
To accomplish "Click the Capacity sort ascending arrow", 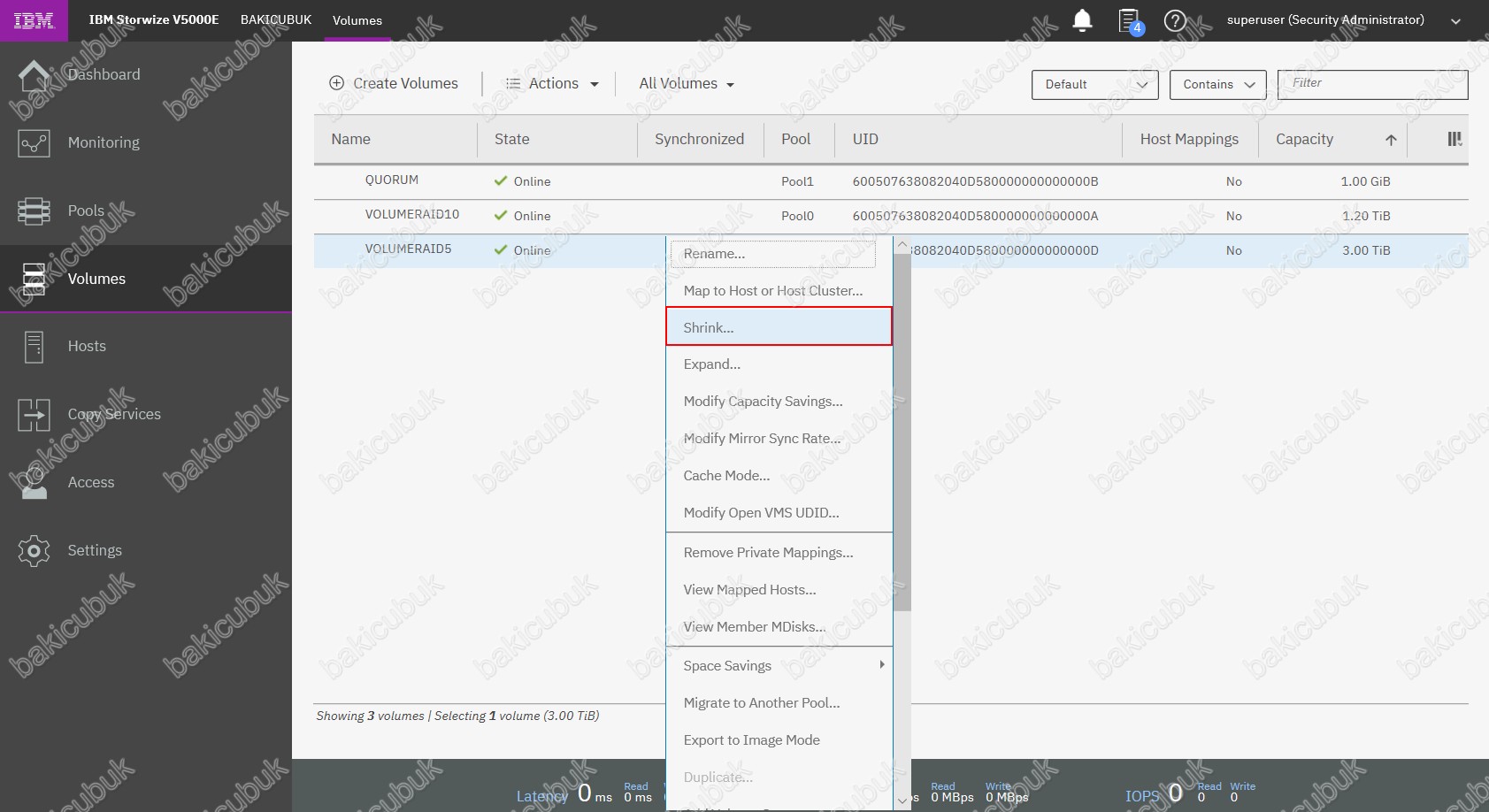I will tap(1391, 140).
